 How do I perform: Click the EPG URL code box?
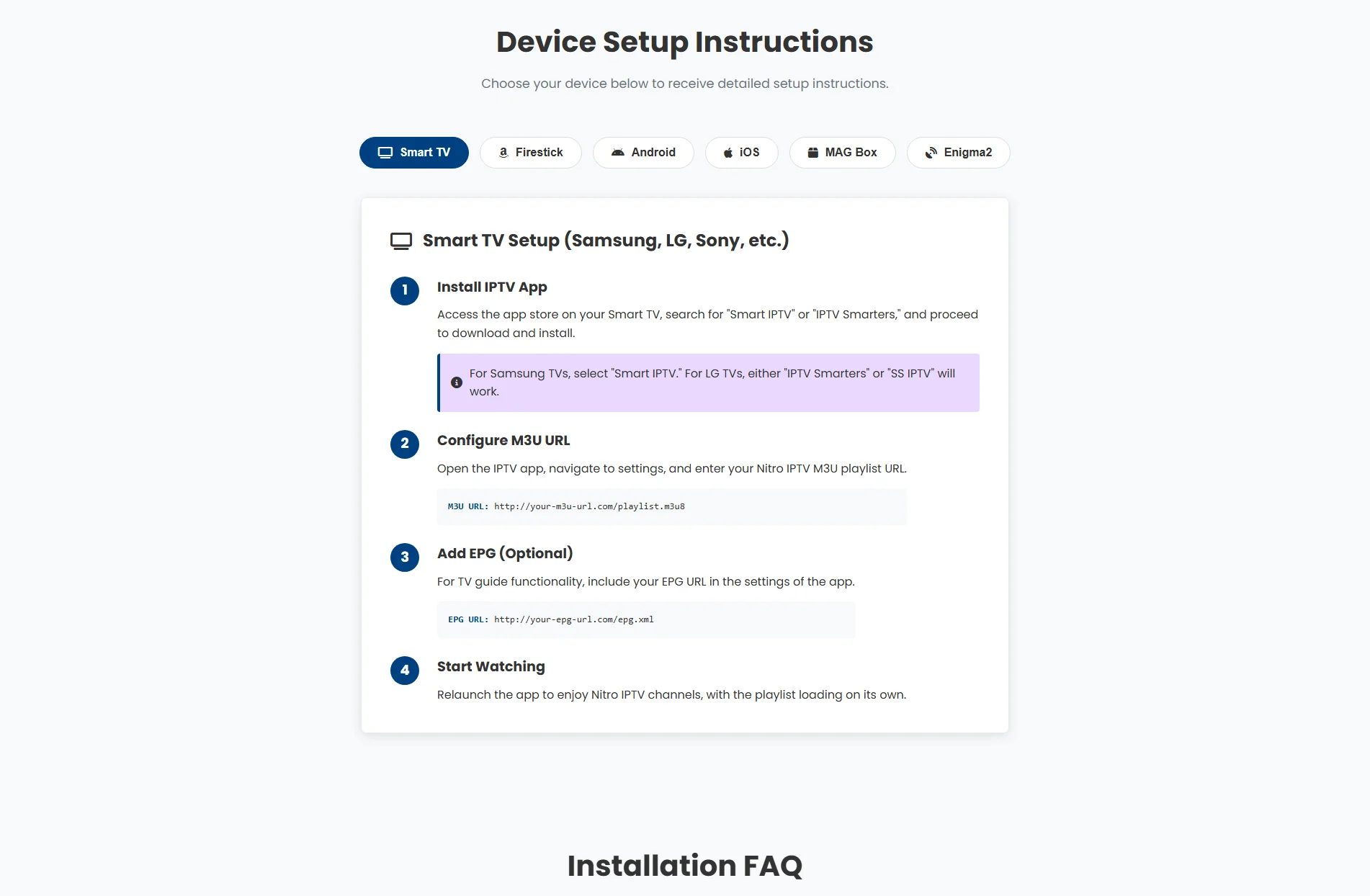[x=645, y=619]
